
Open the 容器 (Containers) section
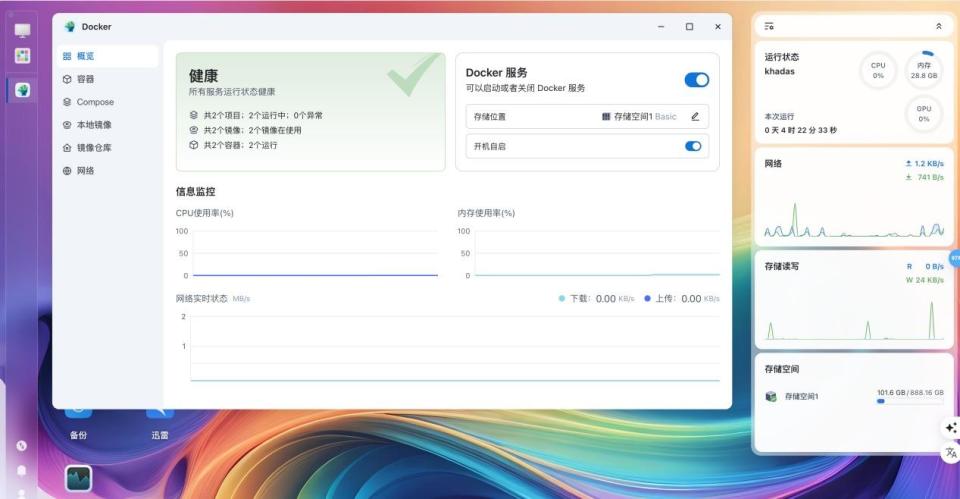click(x=85, y=79)
